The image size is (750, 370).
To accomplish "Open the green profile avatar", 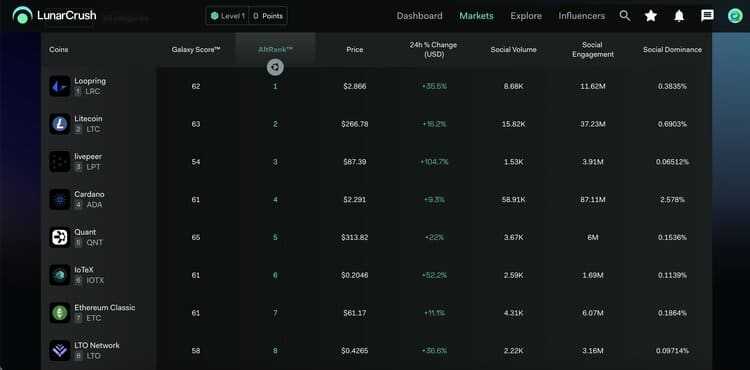I will pos(735,16).
